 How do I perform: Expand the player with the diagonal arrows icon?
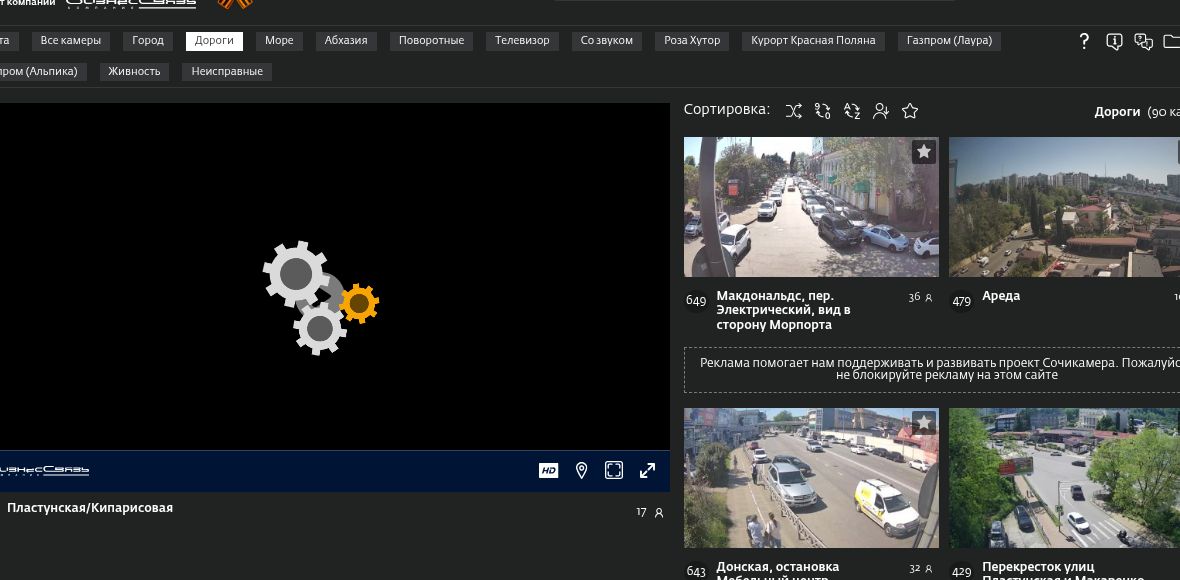[x=647, y=471]
